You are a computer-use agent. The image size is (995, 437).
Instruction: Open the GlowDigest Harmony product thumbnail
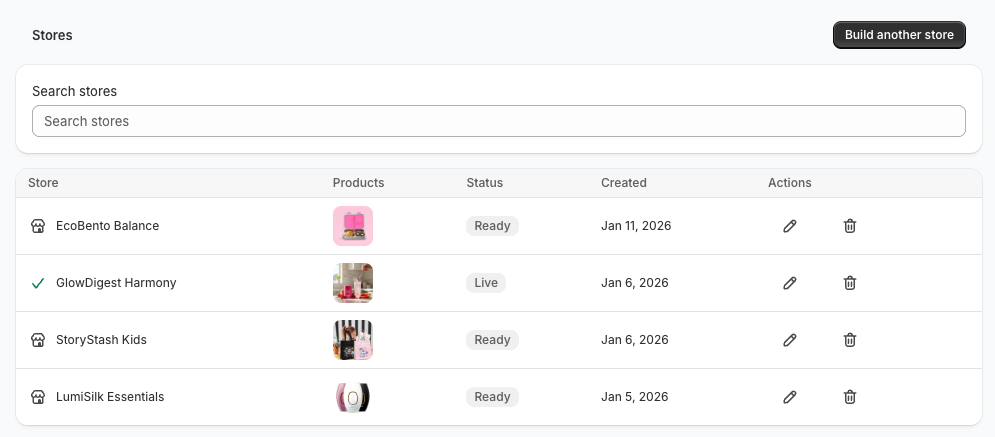pyautogui.click(x=353, y=283)
